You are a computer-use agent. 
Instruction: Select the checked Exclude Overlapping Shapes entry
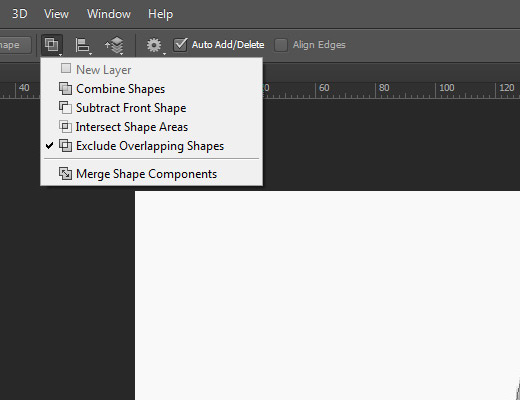[152, 146]
